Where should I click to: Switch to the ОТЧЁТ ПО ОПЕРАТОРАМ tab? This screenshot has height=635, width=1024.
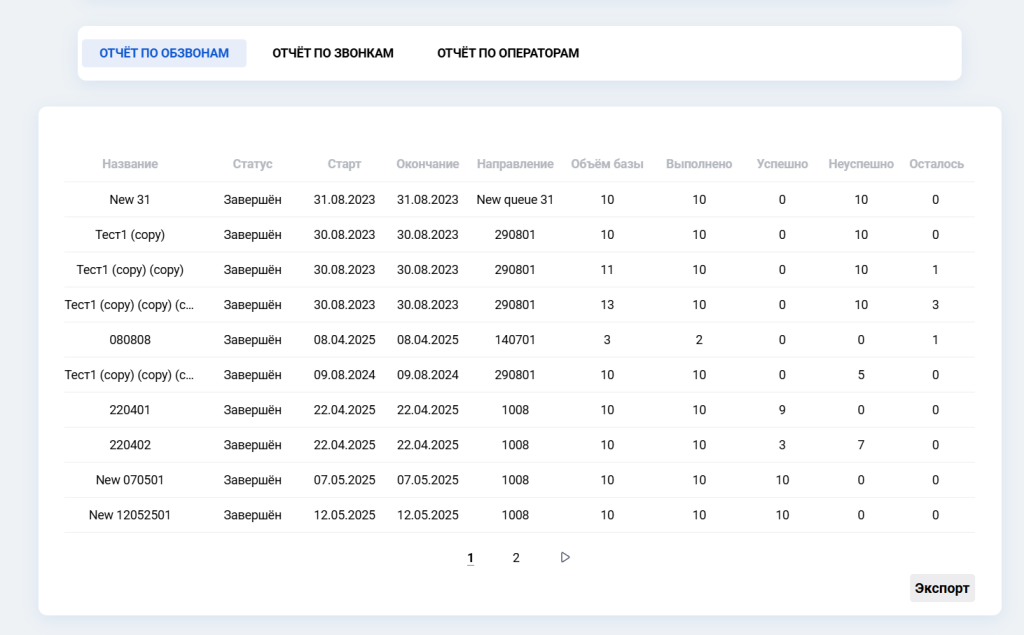[x=507, y=53]
